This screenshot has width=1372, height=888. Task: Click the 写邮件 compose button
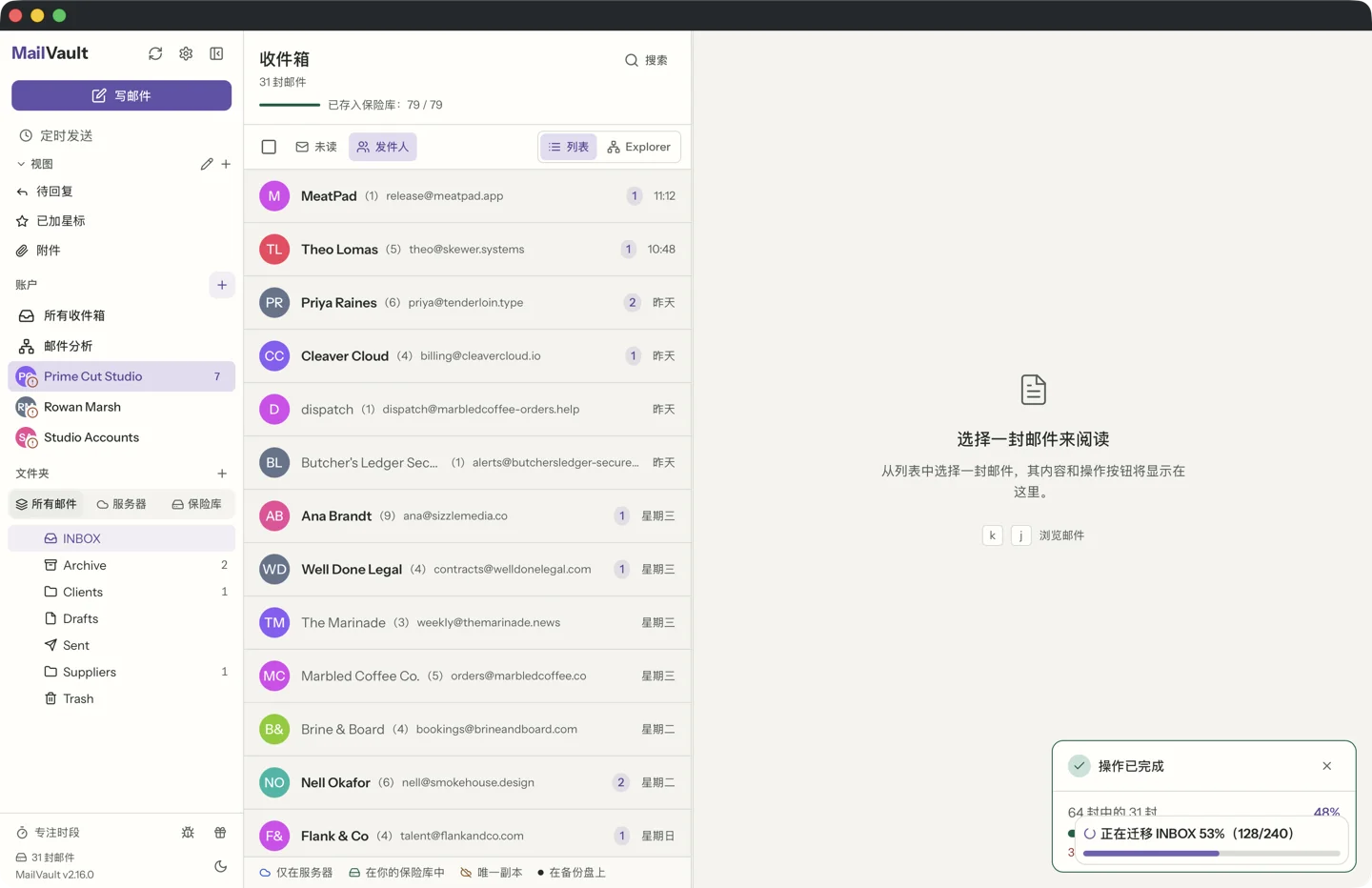(x=122, y=95)
